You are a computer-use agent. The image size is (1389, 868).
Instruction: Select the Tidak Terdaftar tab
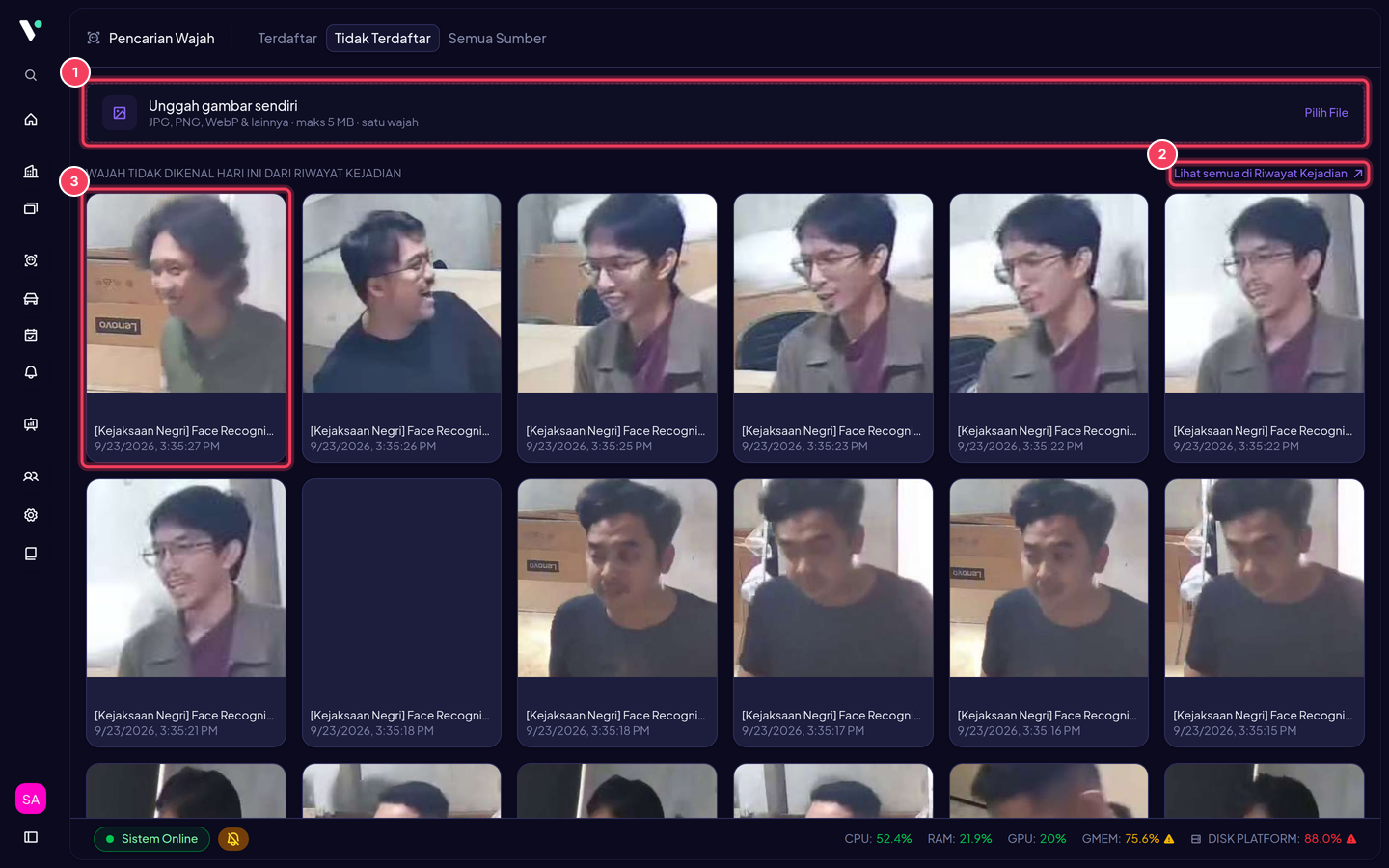(x=383, y=39)
